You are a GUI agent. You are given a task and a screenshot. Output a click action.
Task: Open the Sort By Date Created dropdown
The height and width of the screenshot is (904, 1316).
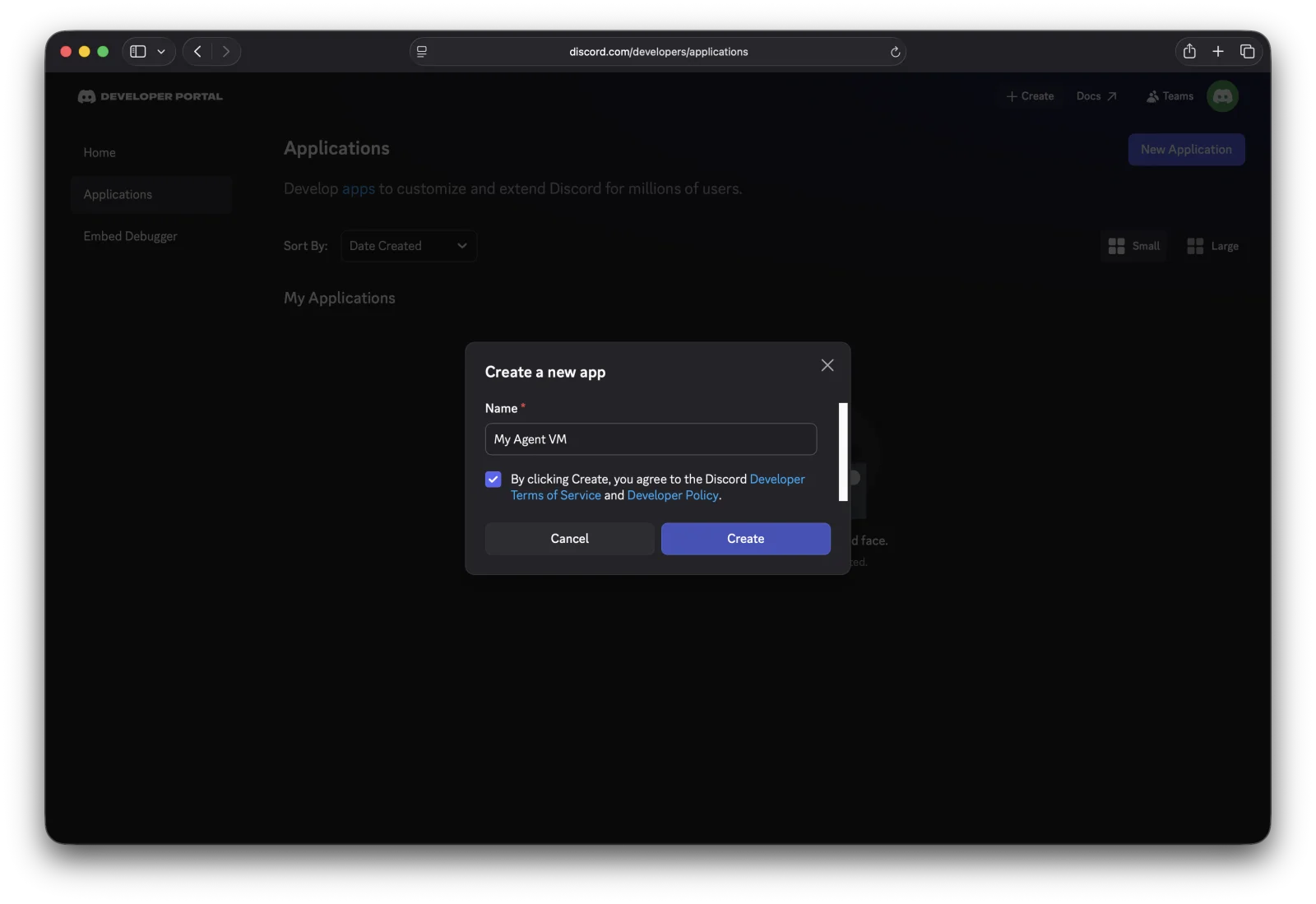pyautogui.click(x=409, y=246)
